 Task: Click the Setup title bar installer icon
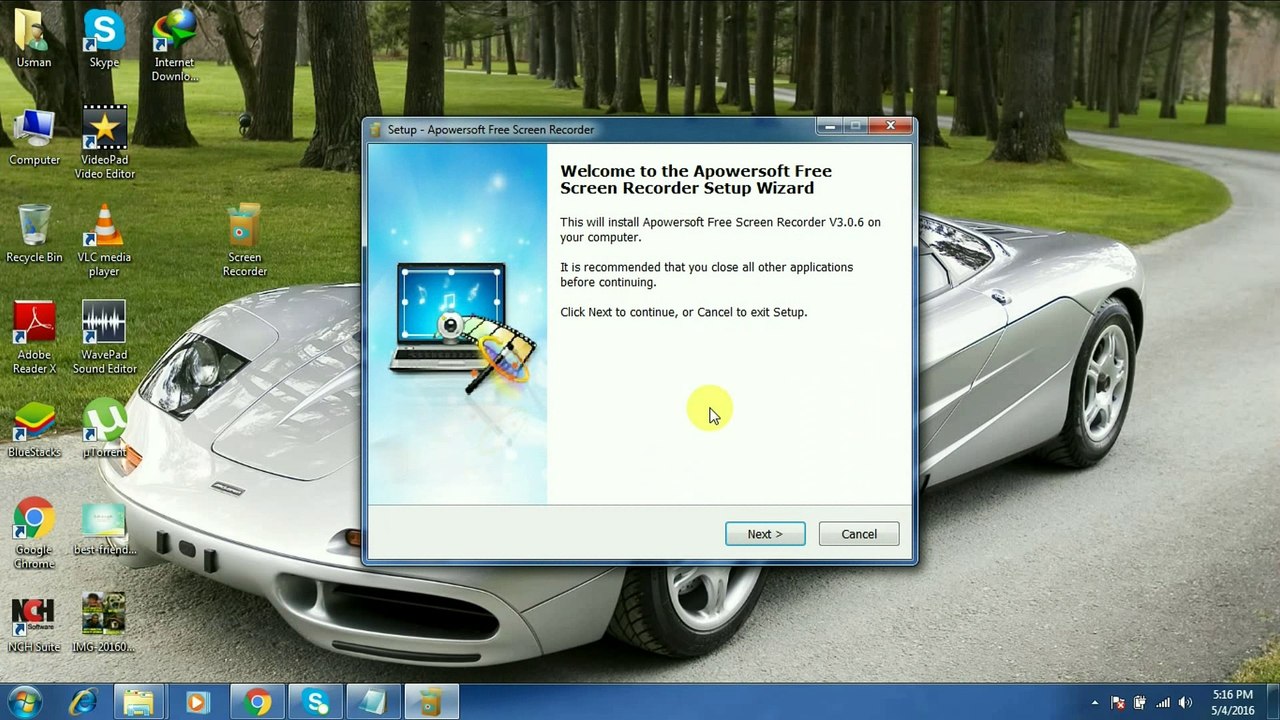click(376, 129)
